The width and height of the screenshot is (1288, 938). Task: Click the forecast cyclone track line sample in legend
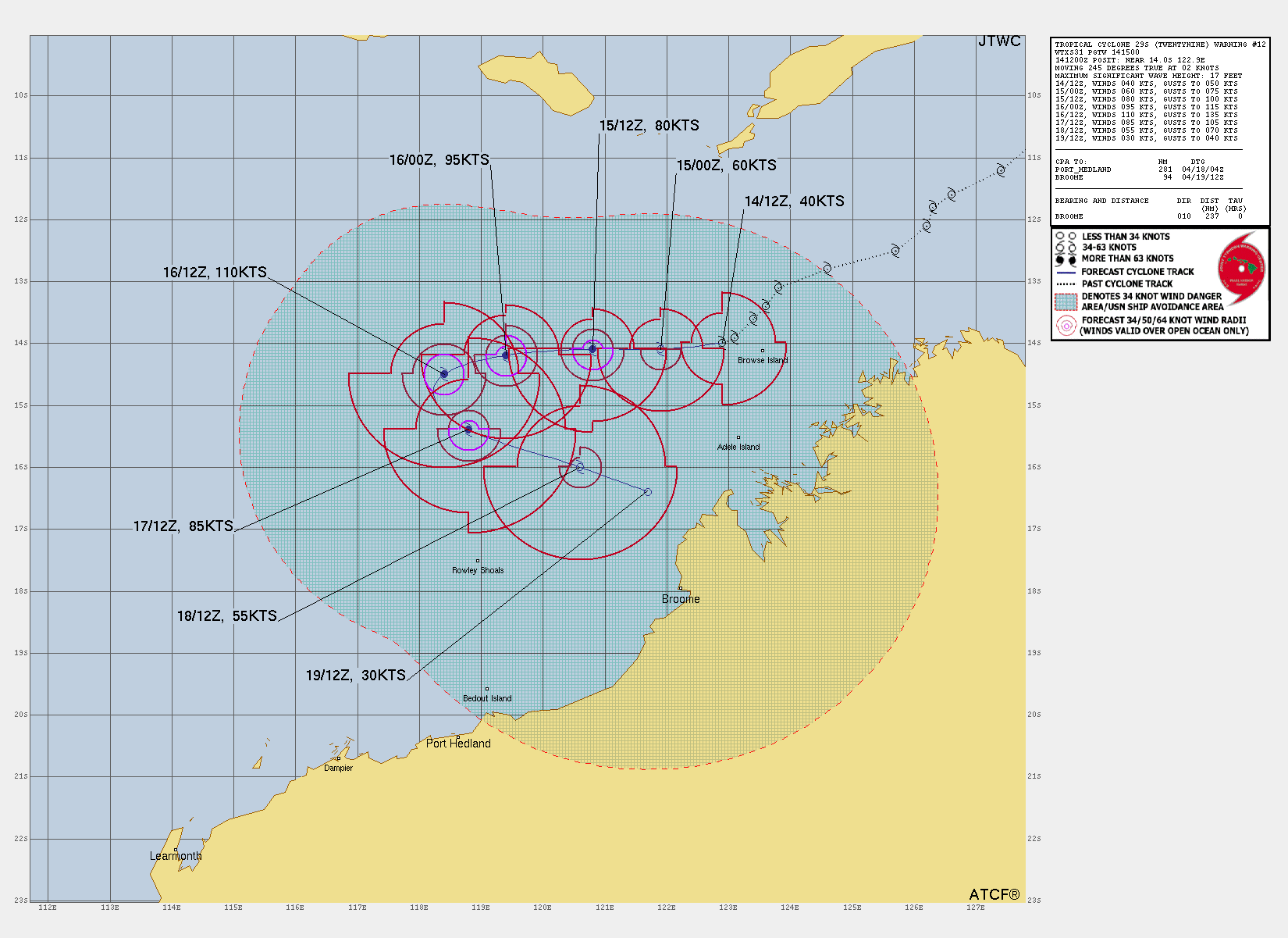pos(1066,273)
